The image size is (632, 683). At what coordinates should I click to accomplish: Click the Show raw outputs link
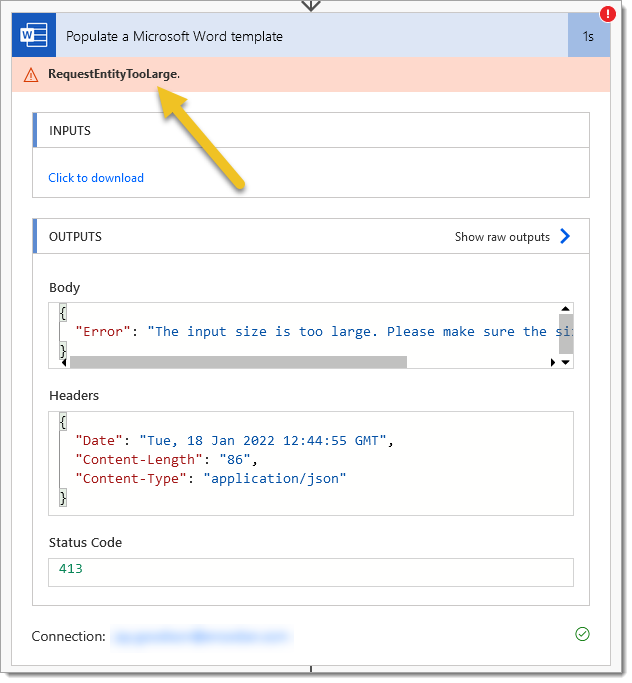click(502, 237)
